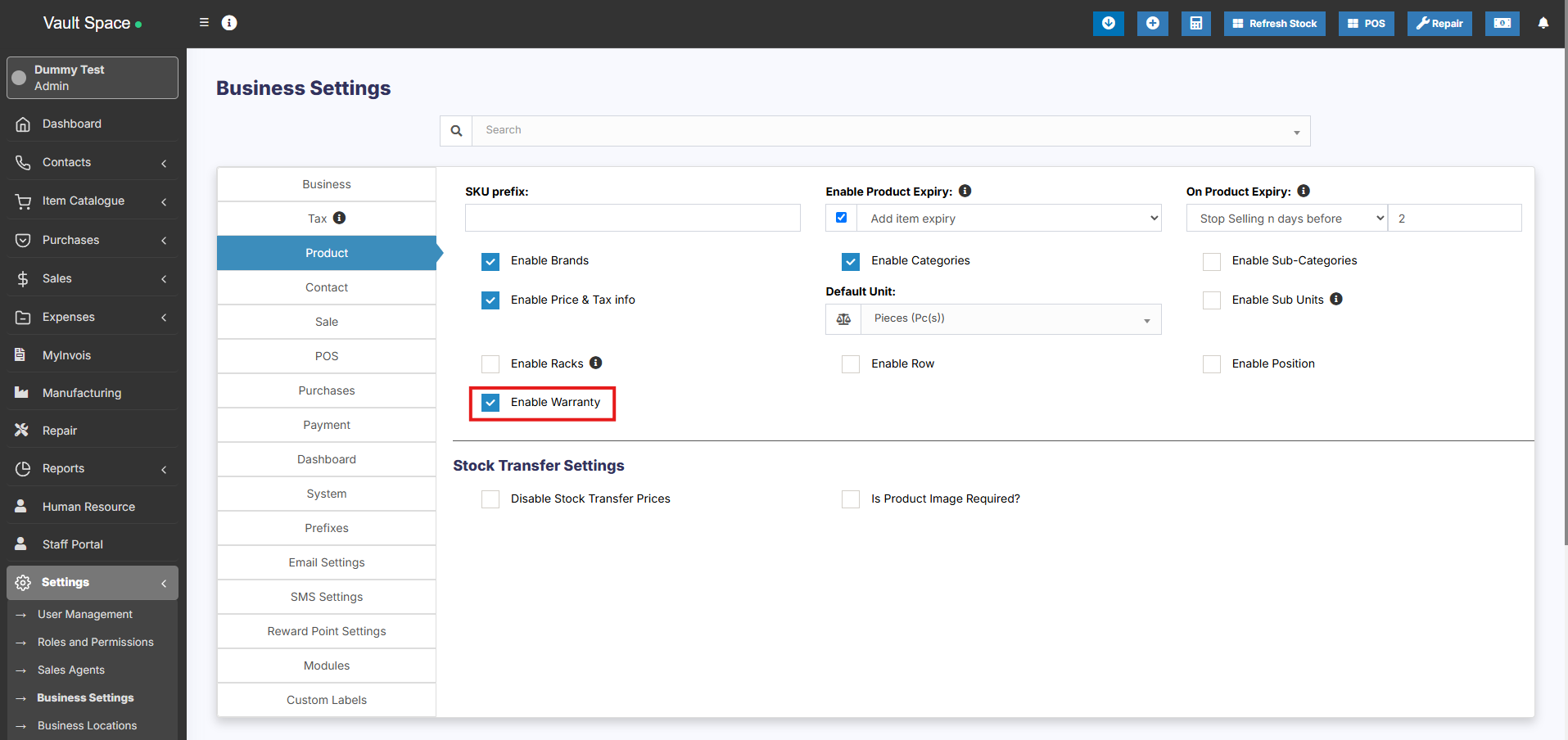1568x740 pixels.
Task: Toggle sidebar with the hamburger menu icon
Action: (x=204, y=23)
